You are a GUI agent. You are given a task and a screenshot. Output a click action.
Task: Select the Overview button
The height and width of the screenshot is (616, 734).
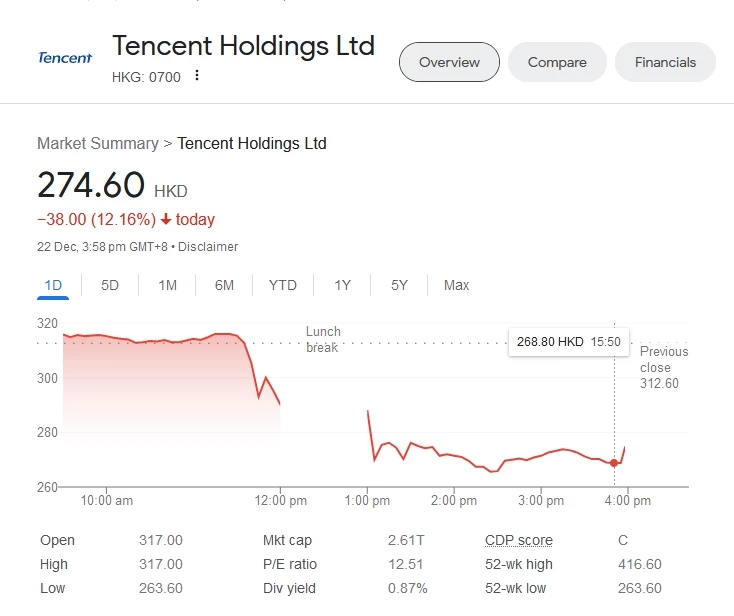(x=449, y=62)
